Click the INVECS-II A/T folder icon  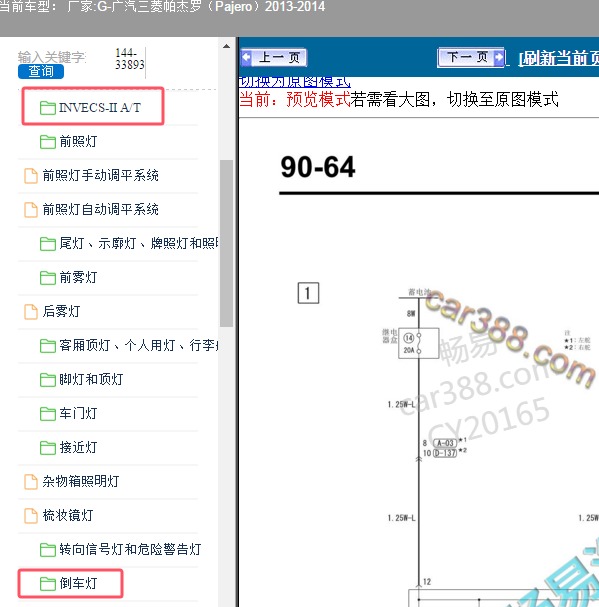tap(48, 108)
